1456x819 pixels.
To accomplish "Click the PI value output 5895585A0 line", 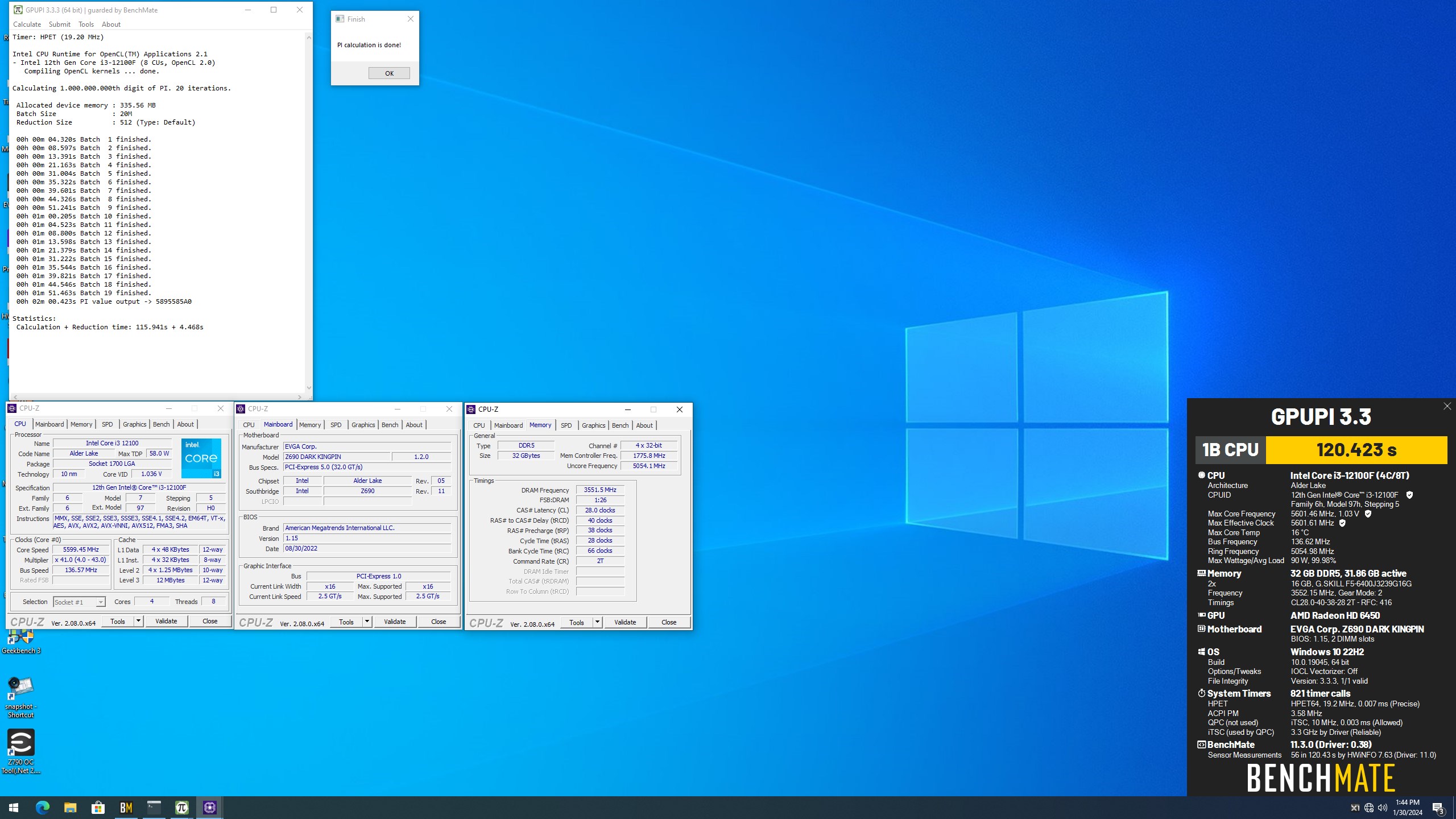I will click(x=104, y=301).
